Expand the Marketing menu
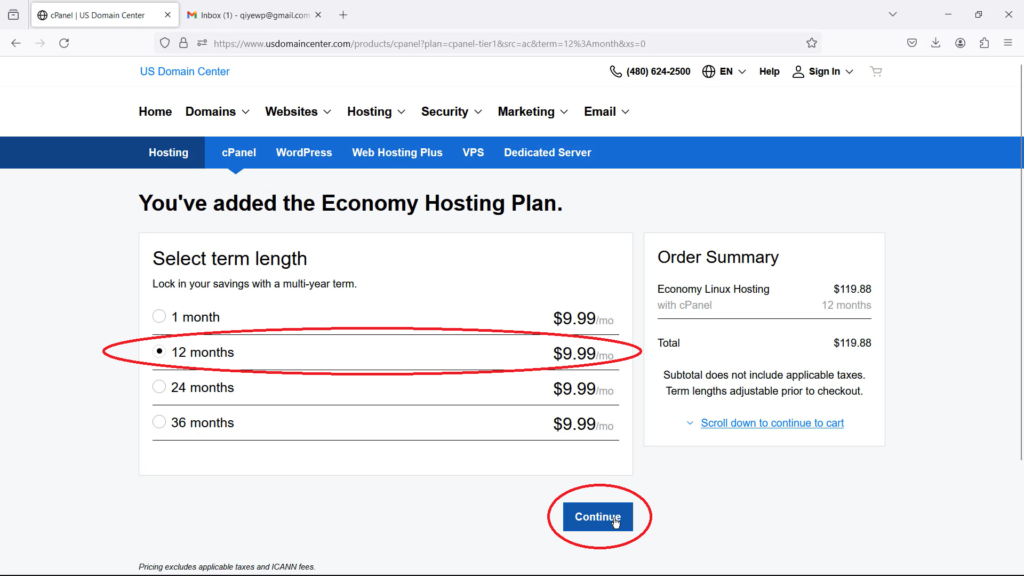 [533, 112]
